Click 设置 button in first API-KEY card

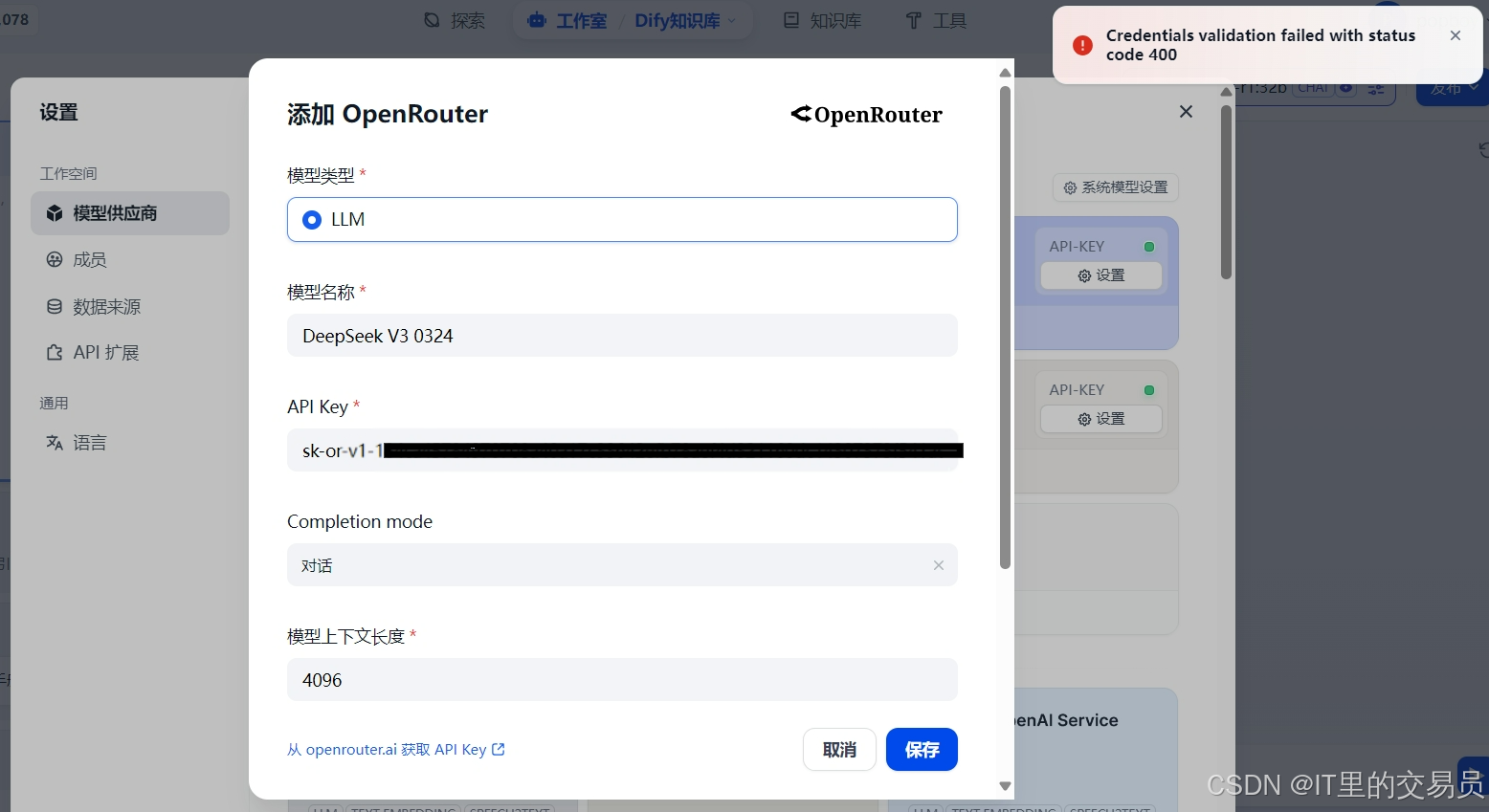(x=1101, y=275)
